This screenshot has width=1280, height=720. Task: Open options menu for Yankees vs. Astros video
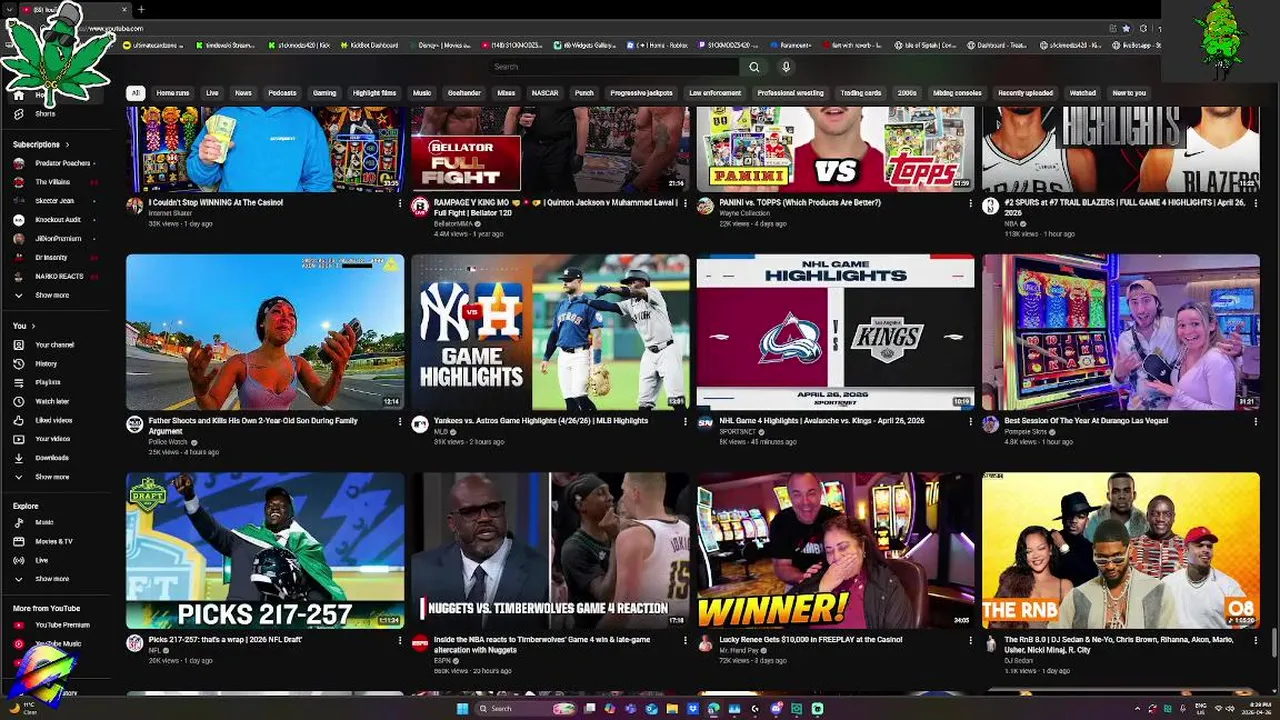685,422
